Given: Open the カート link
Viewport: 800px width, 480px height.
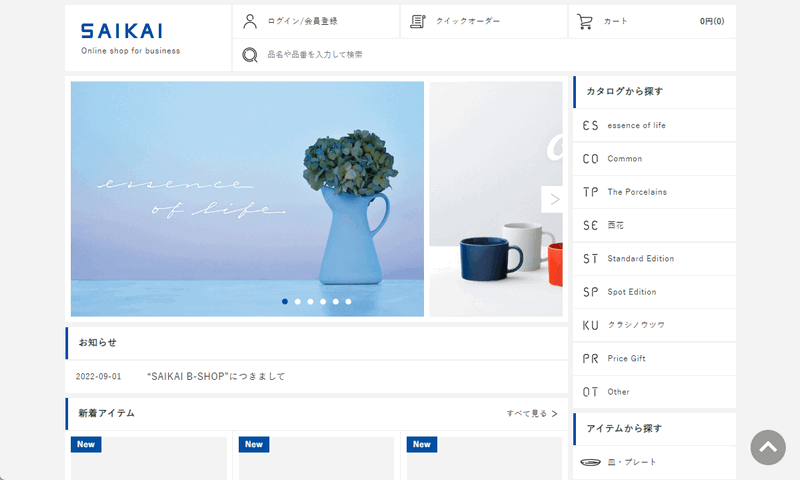Looking at the screenshot, I should pos(615,21).
